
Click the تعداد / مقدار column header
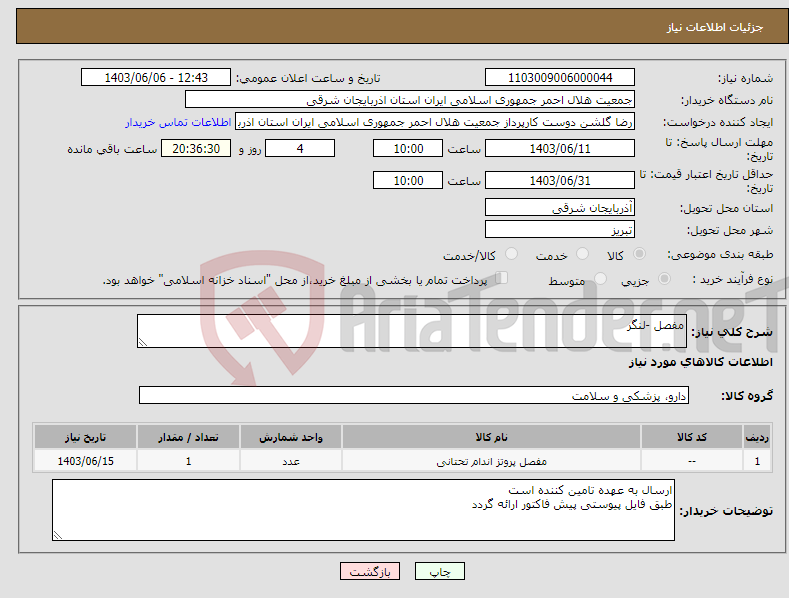tap(188, 437)
